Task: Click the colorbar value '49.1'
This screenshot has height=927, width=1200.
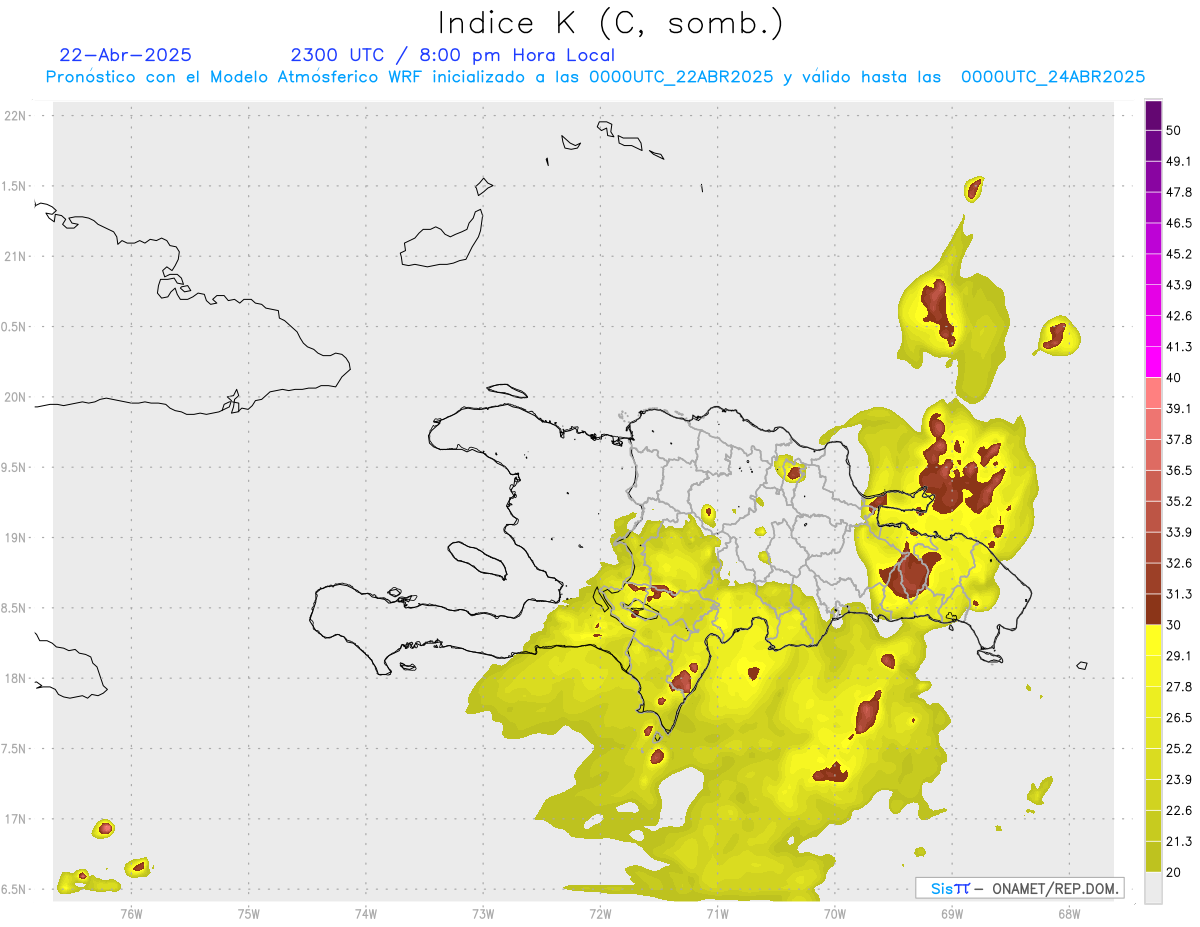Action: click(x=1179, y=161)
